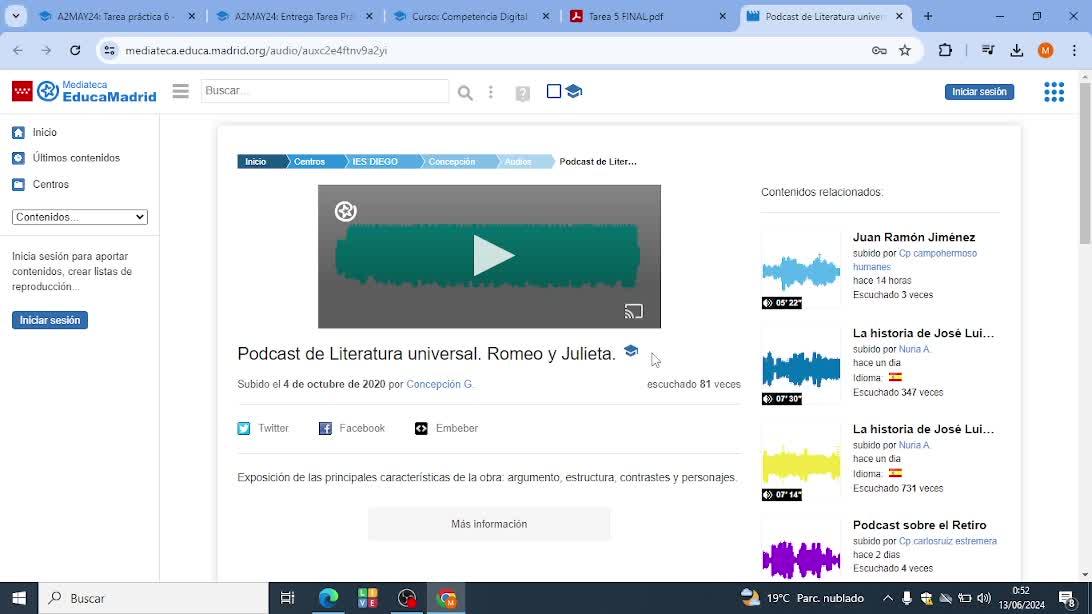The width and height of the screenshot is (1092, 614).
Task: Open the tab search dropdown arrow
Action: 15,16
